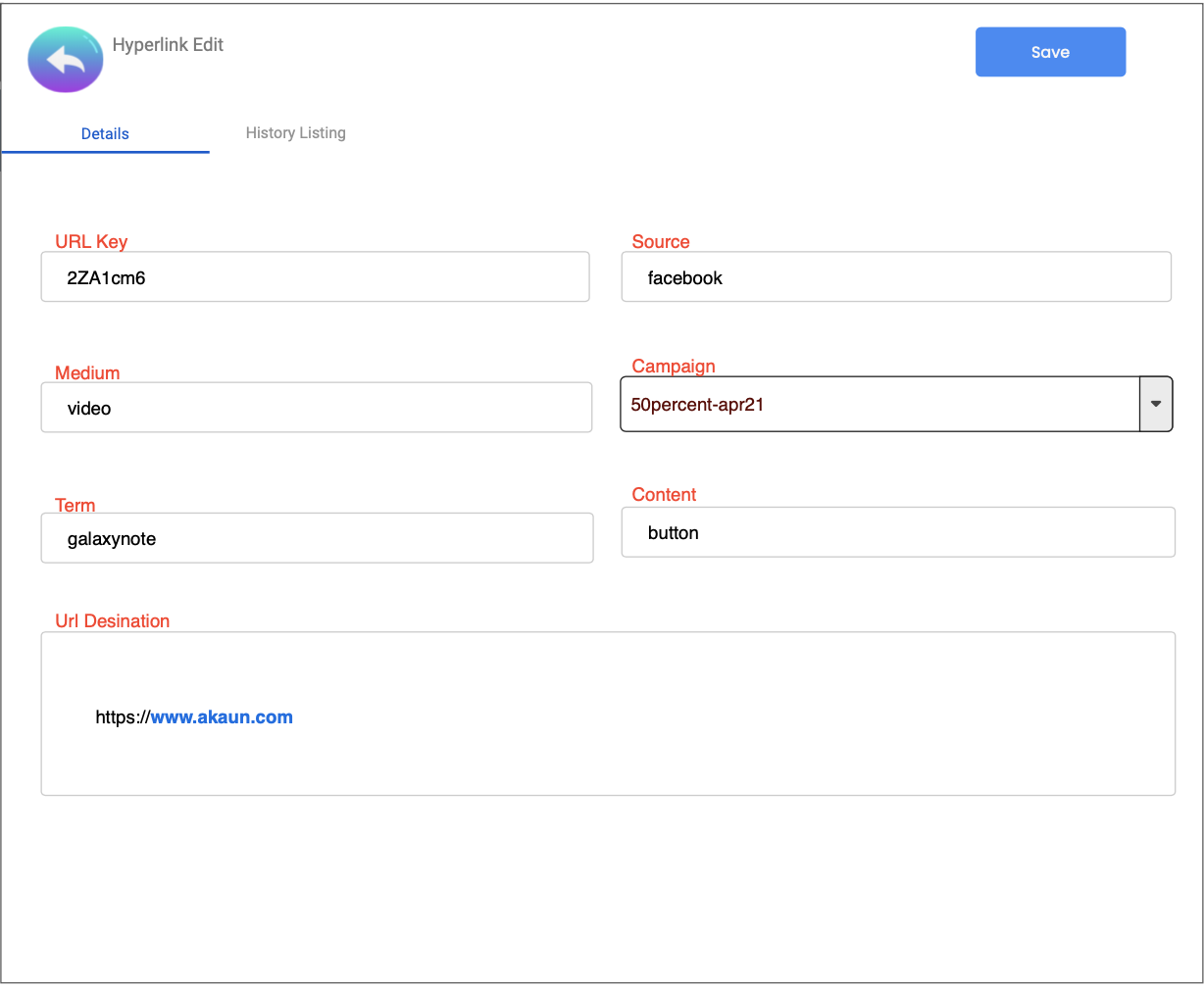Click the Hyperlink Edit page title
Screen dimensions: 1204x986
tap(168, 45)
